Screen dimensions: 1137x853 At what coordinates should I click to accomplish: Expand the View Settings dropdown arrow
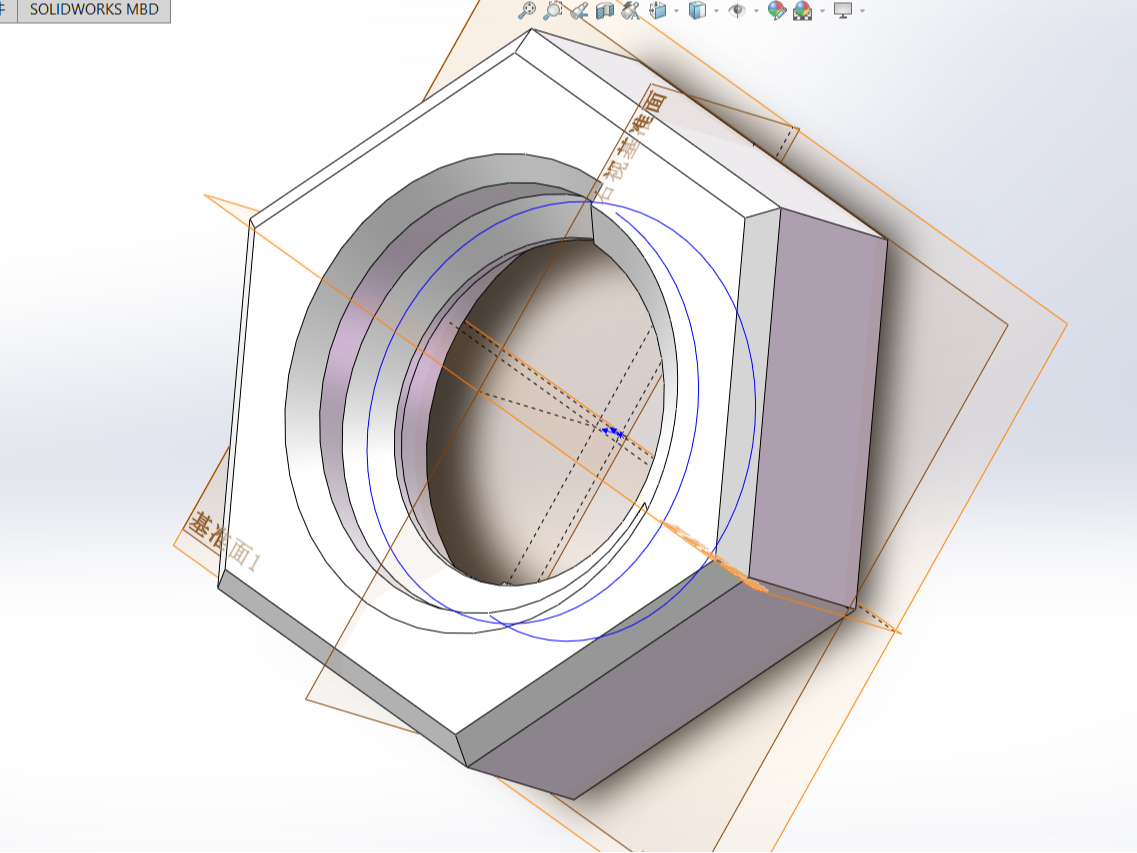point(862,11)
